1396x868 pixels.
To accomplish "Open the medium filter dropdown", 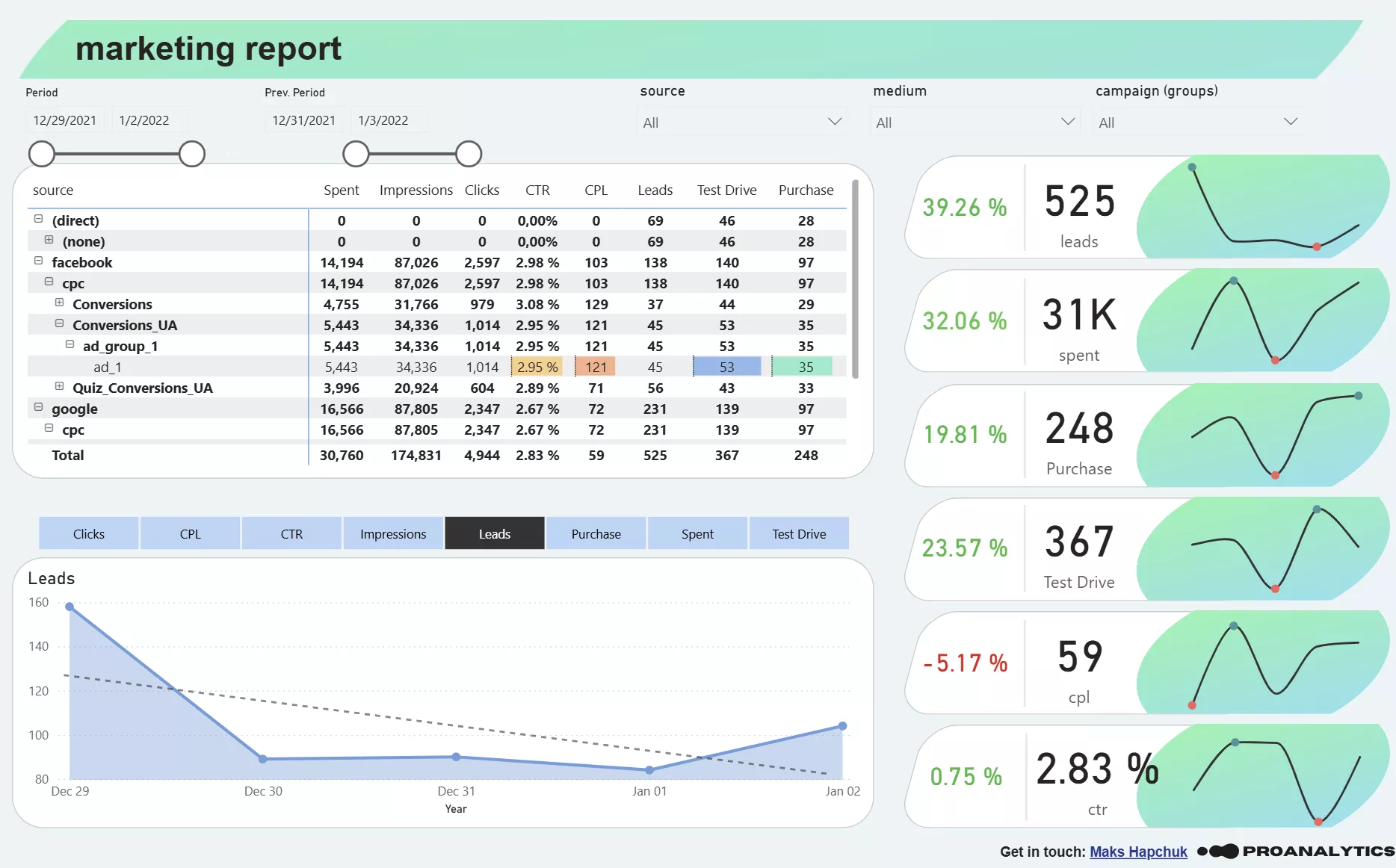I will [974, 122].
